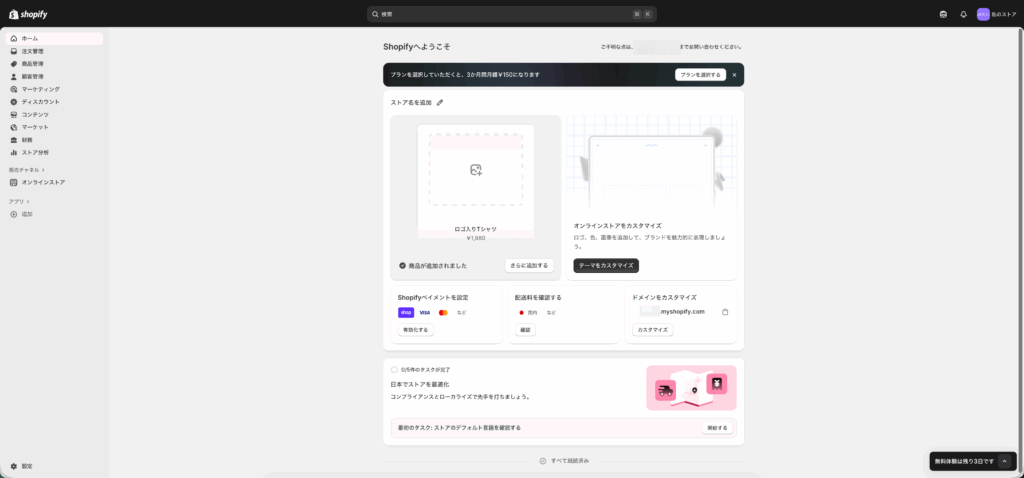Screen dimensions: 1024x478
Task: Open ディスカウント (Discounts) in the sidebar
Action: click(40, 102)
